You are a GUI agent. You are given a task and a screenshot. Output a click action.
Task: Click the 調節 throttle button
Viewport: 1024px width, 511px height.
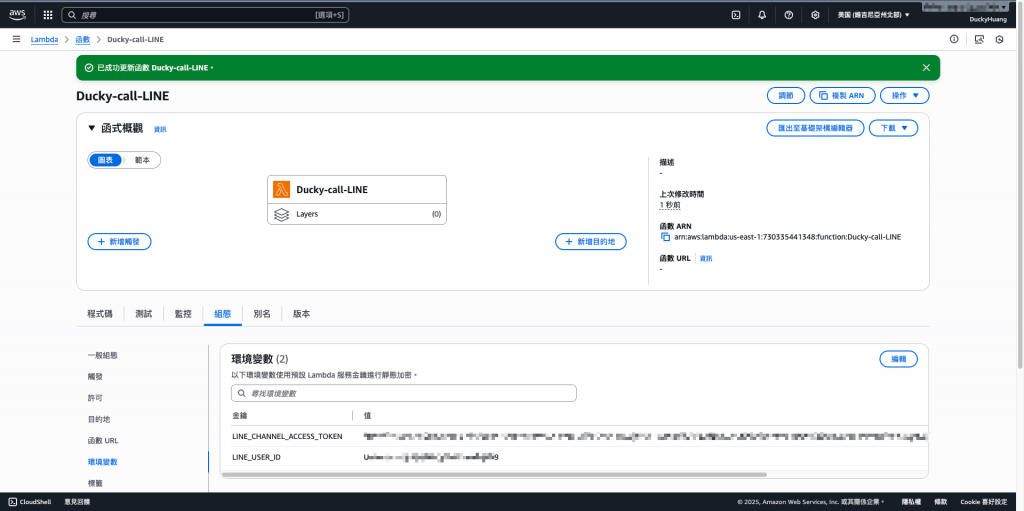click(x=786, y=95)
